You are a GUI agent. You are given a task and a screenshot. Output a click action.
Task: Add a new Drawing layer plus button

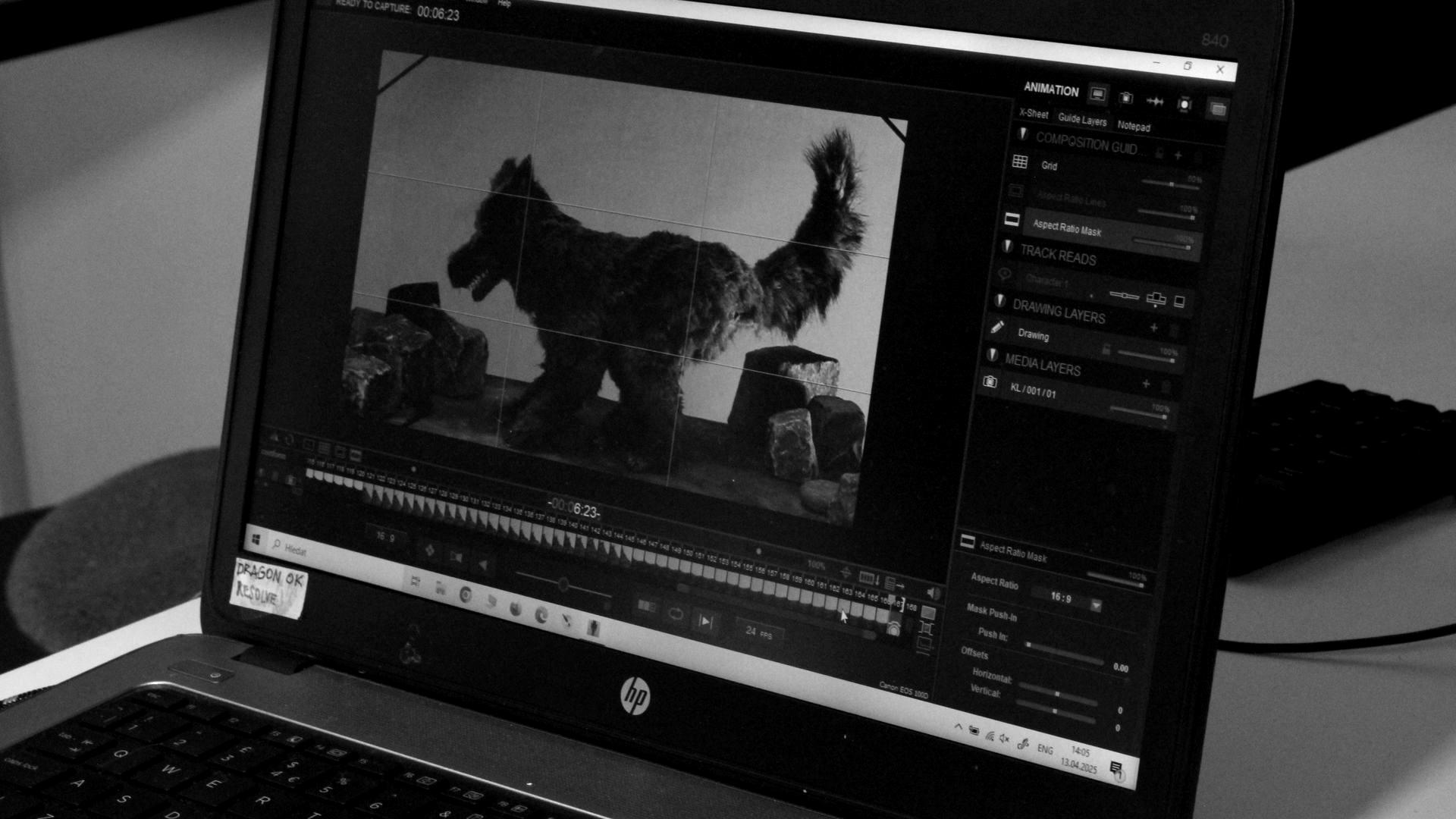pyautogui.click(x=1153, y=328)
